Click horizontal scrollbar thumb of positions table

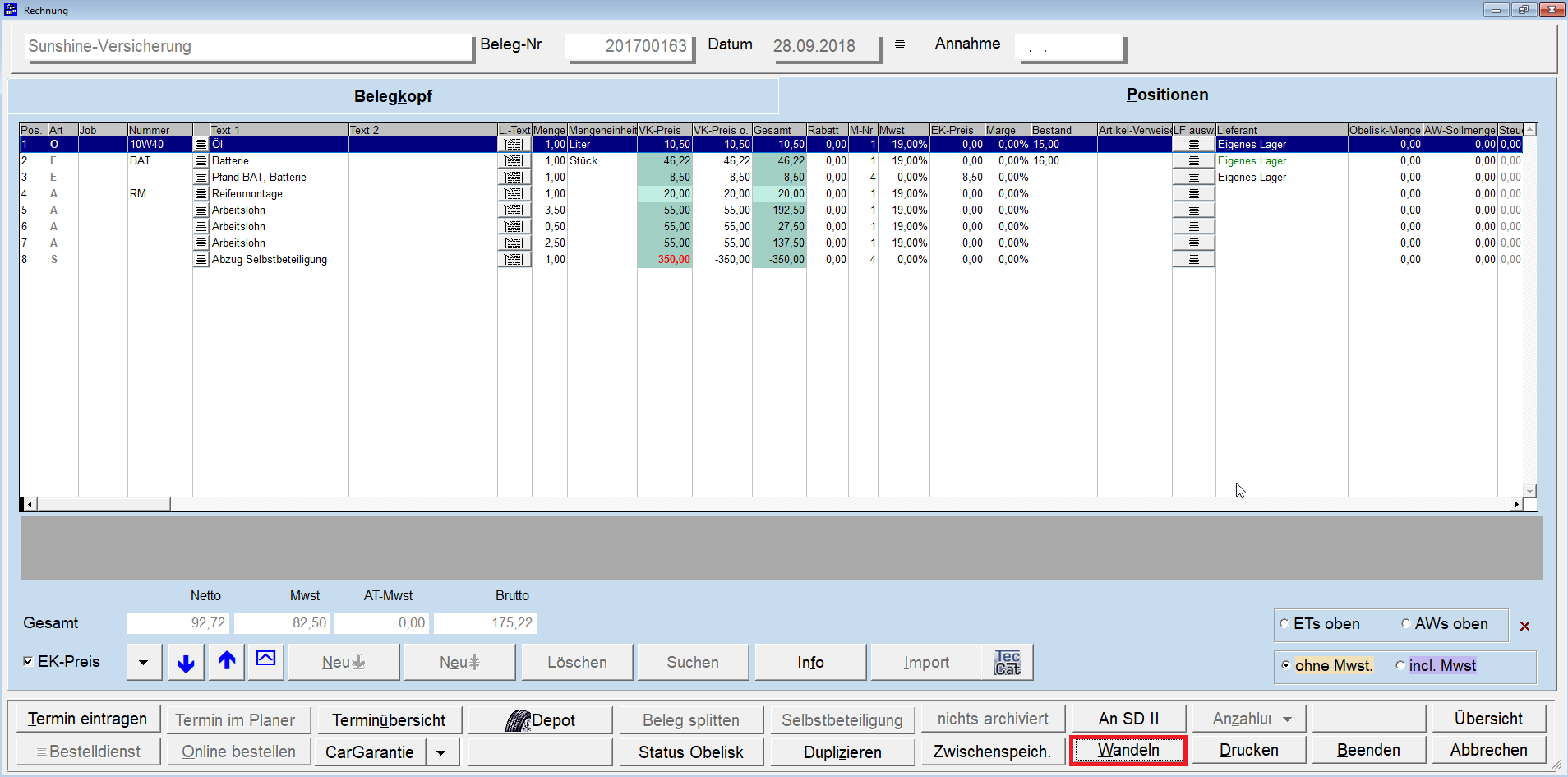(x=104, y=504)
